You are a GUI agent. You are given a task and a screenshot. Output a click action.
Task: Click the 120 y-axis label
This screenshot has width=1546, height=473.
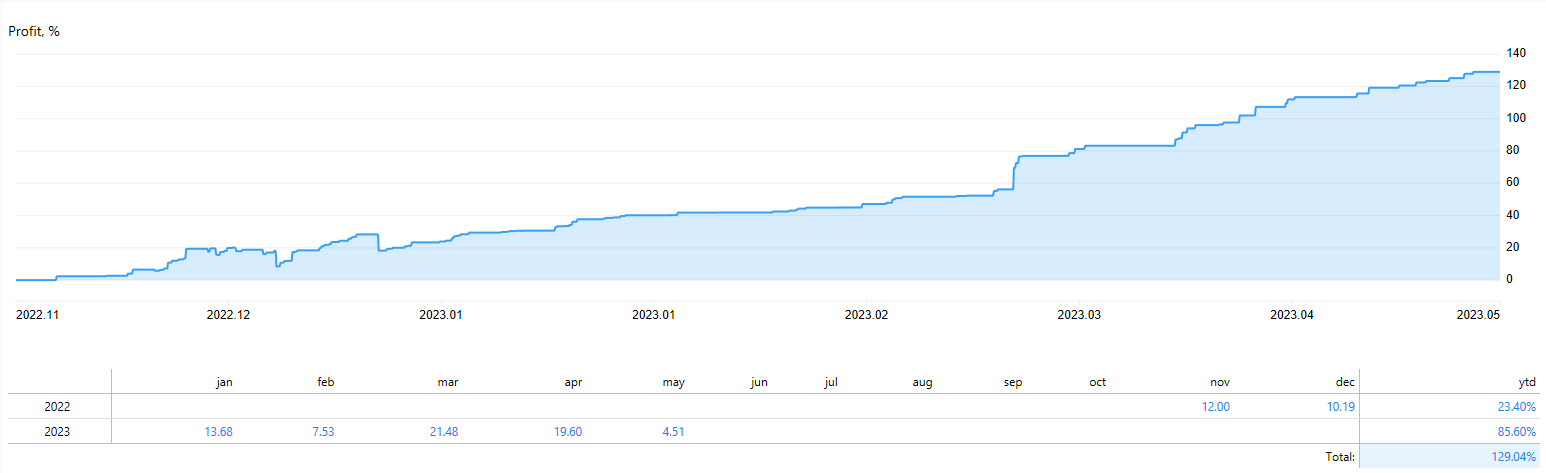tap(1515, 85)
